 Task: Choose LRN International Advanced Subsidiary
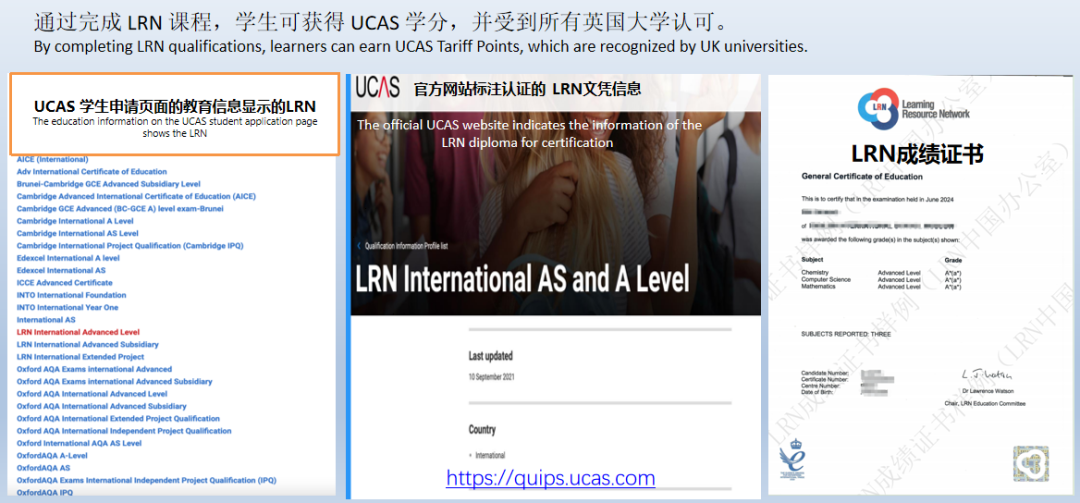click(87, 345)
